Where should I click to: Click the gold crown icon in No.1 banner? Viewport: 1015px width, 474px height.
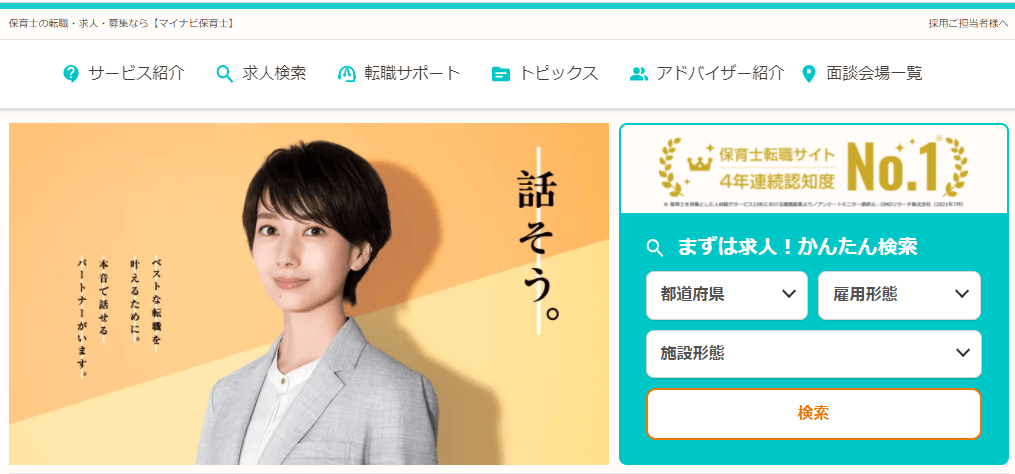[x=700, y=163]
